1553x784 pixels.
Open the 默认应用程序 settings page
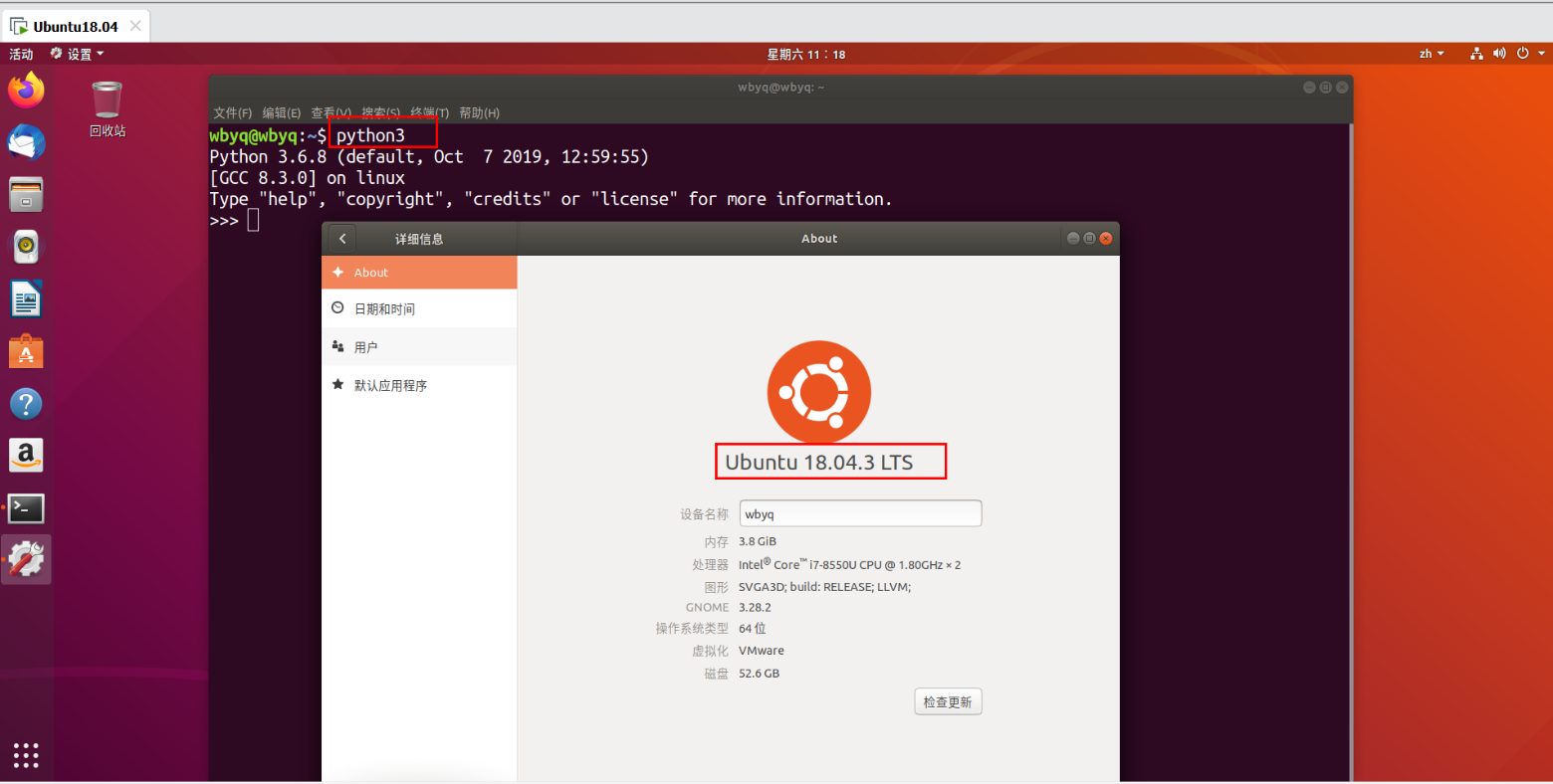point(419,385)
